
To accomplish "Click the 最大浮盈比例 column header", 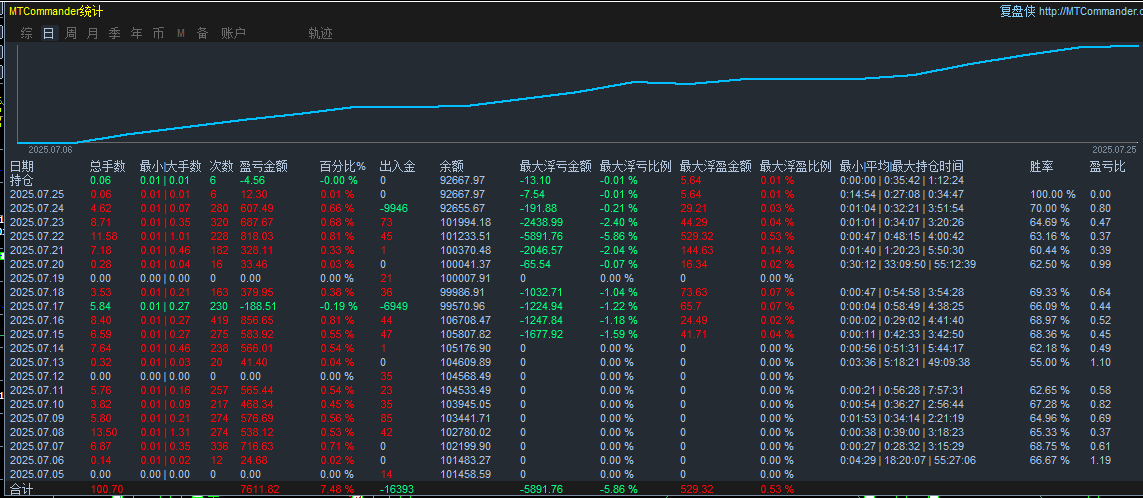I will [x=796, y=166].
